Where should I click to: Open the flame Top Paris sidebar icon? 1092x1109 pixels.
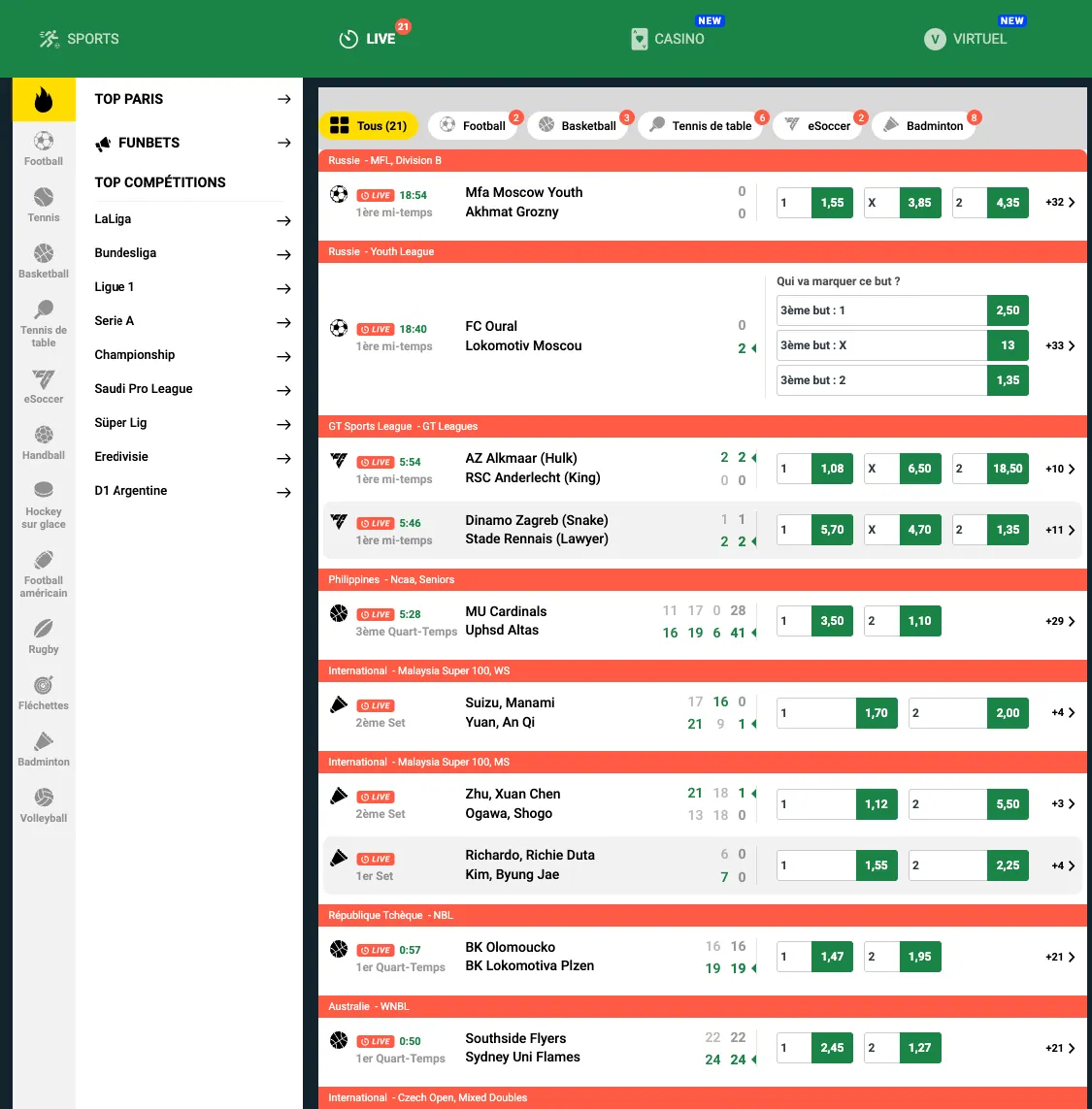click(44, 99)
